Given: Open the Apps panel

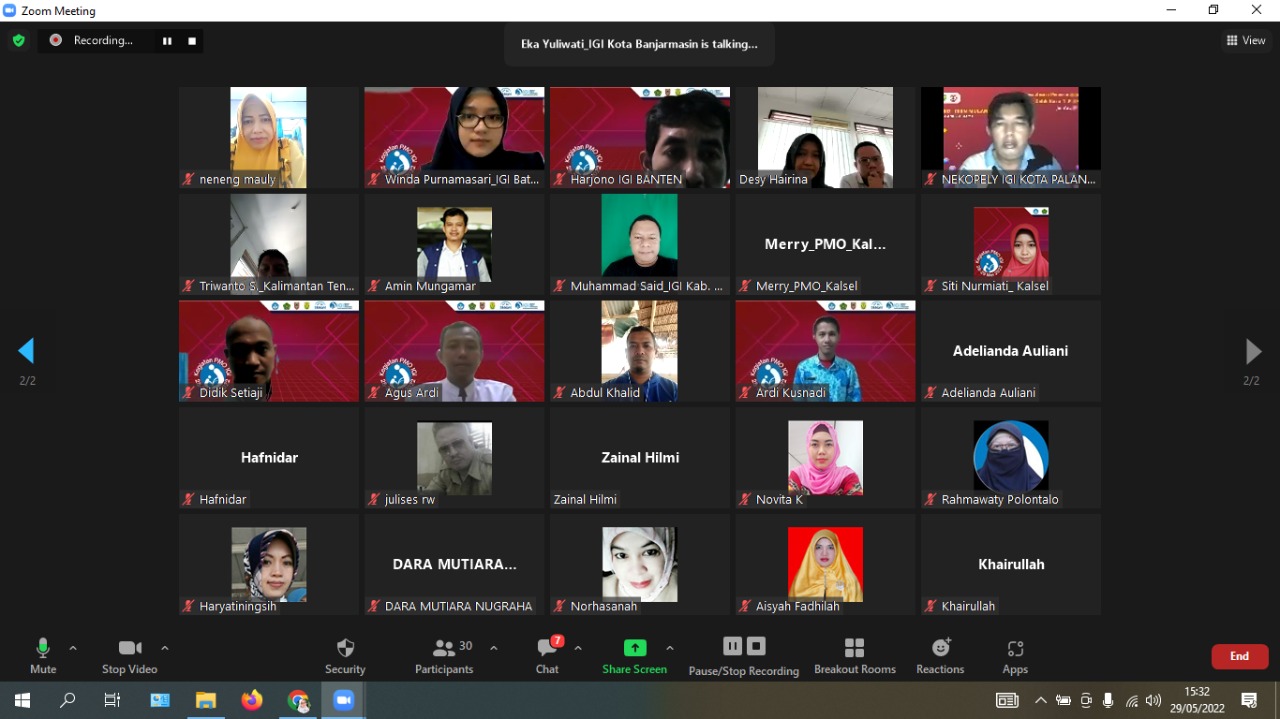Looking at the screenshot, I should tap(1015, 655).
